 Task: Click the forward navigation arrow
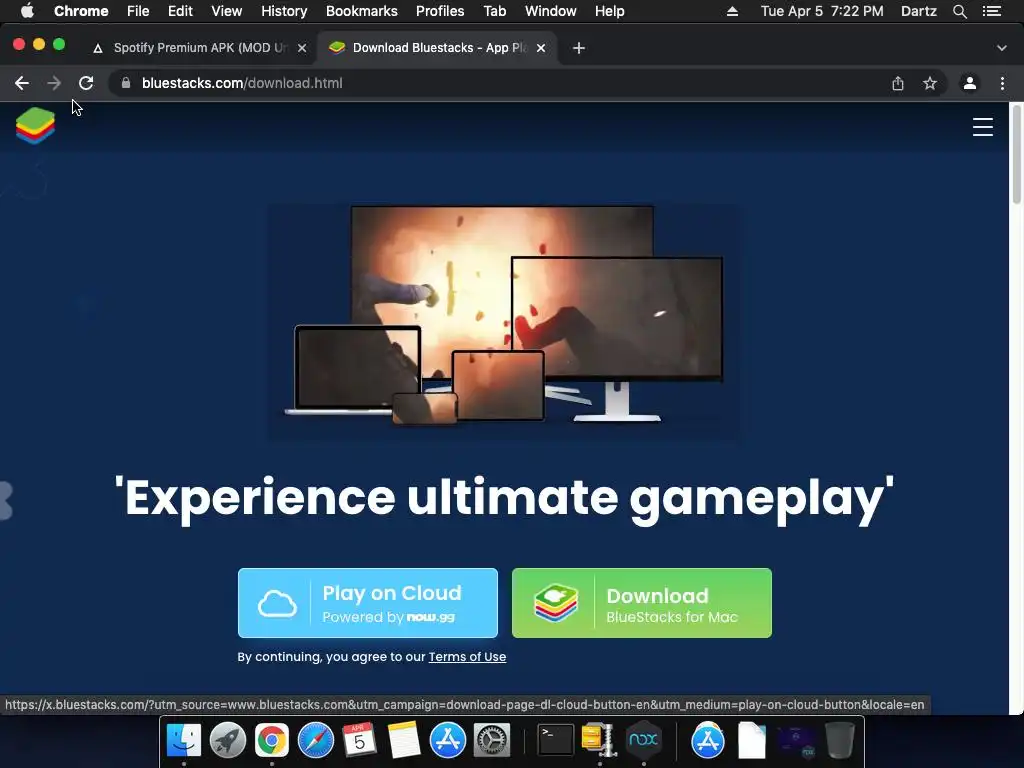(x=54, y=83)
